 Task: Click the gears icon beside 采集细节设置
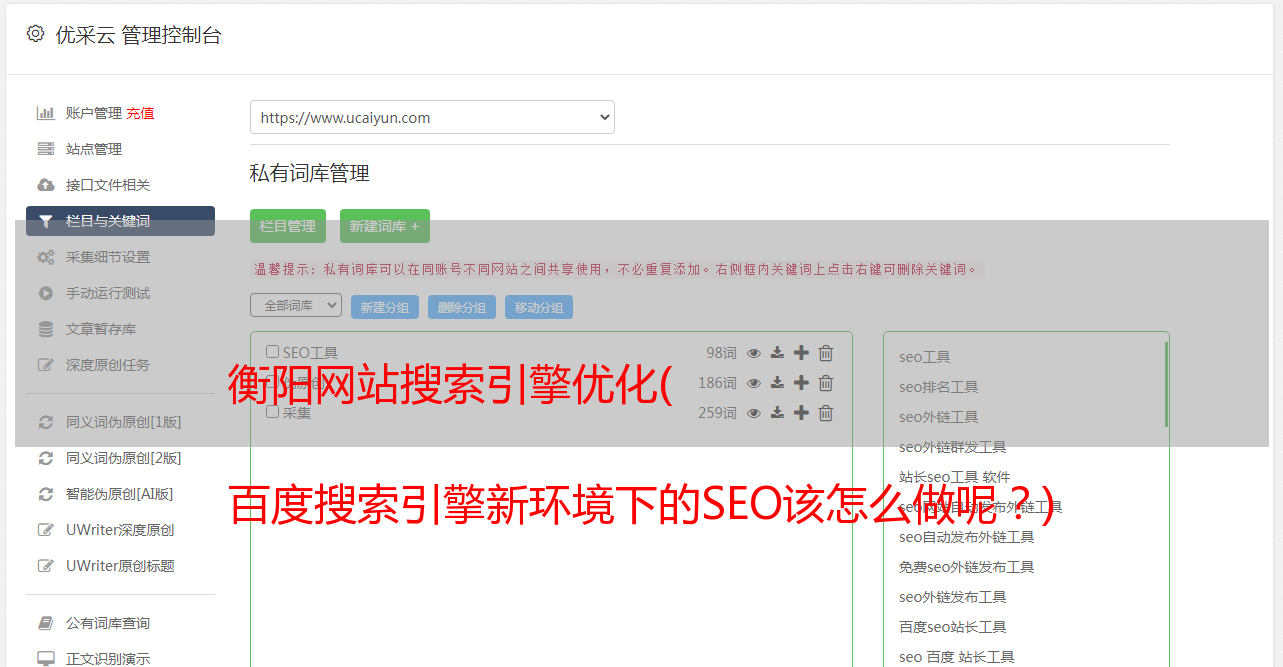[x=45, y=257]
